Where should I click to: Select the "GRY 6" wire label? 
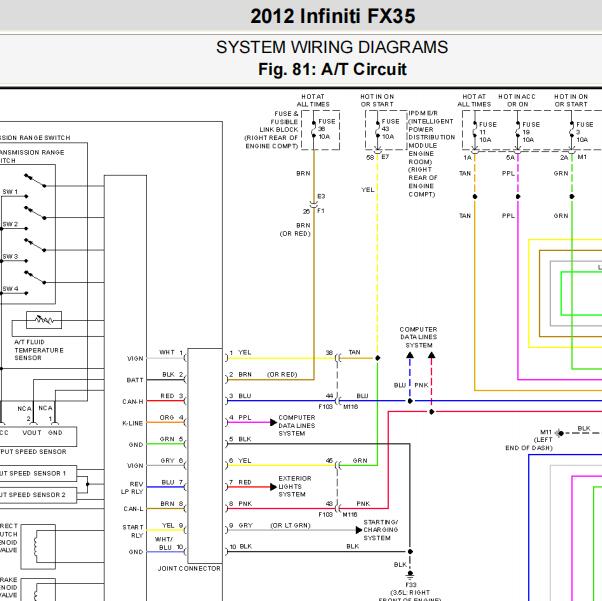click(x=172, y=460)
